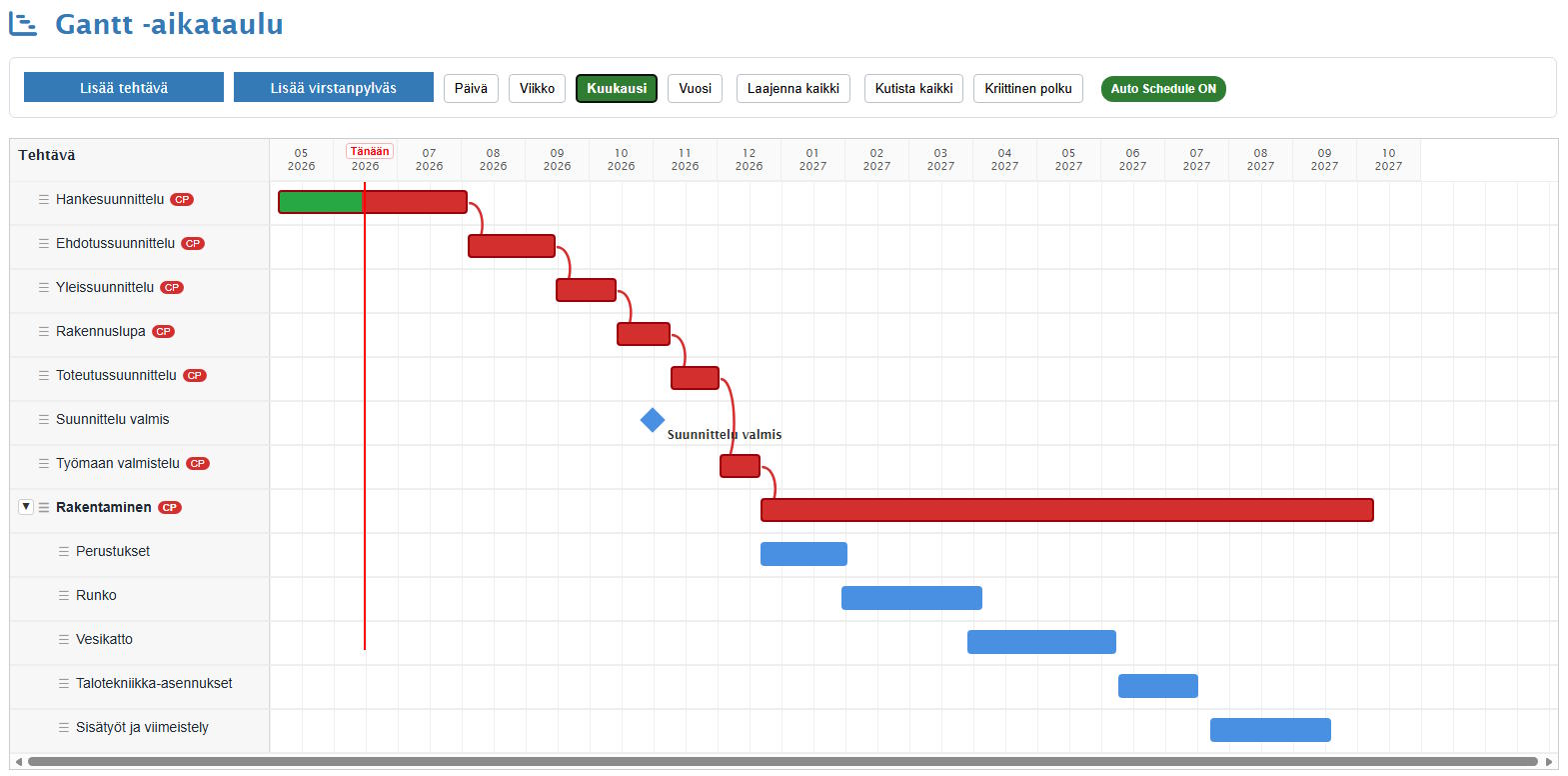The image size is (1568, 776).
Task: Click the right arrow of horizontal scrollbar
Action: coord(1550,762)
